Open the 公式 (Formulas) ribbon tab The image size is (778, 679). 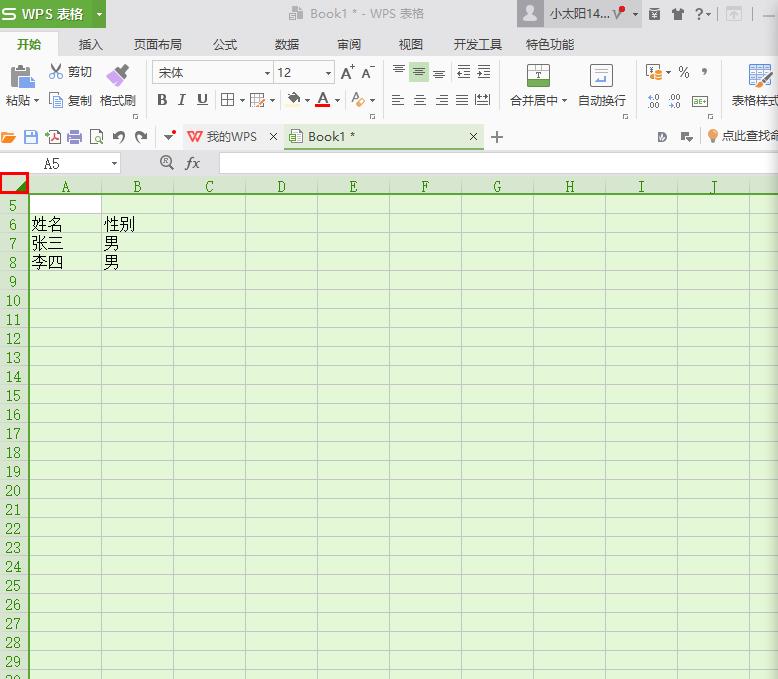click(225, 44)
